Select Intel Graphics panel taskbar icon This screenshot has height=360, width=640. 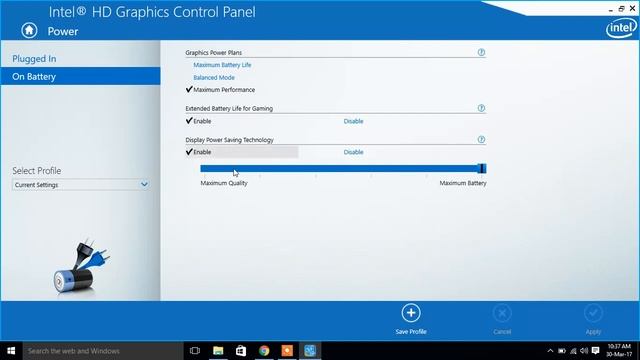click(x=310, y=351)
